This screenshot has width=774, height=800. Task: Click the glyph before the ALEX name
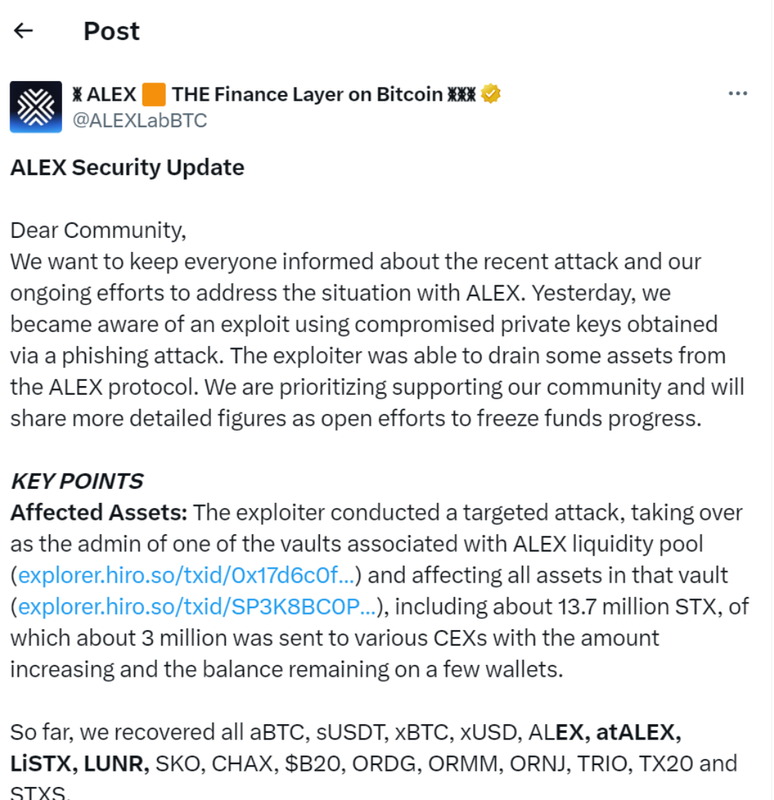pyautogui.click(x=77, y=94)
